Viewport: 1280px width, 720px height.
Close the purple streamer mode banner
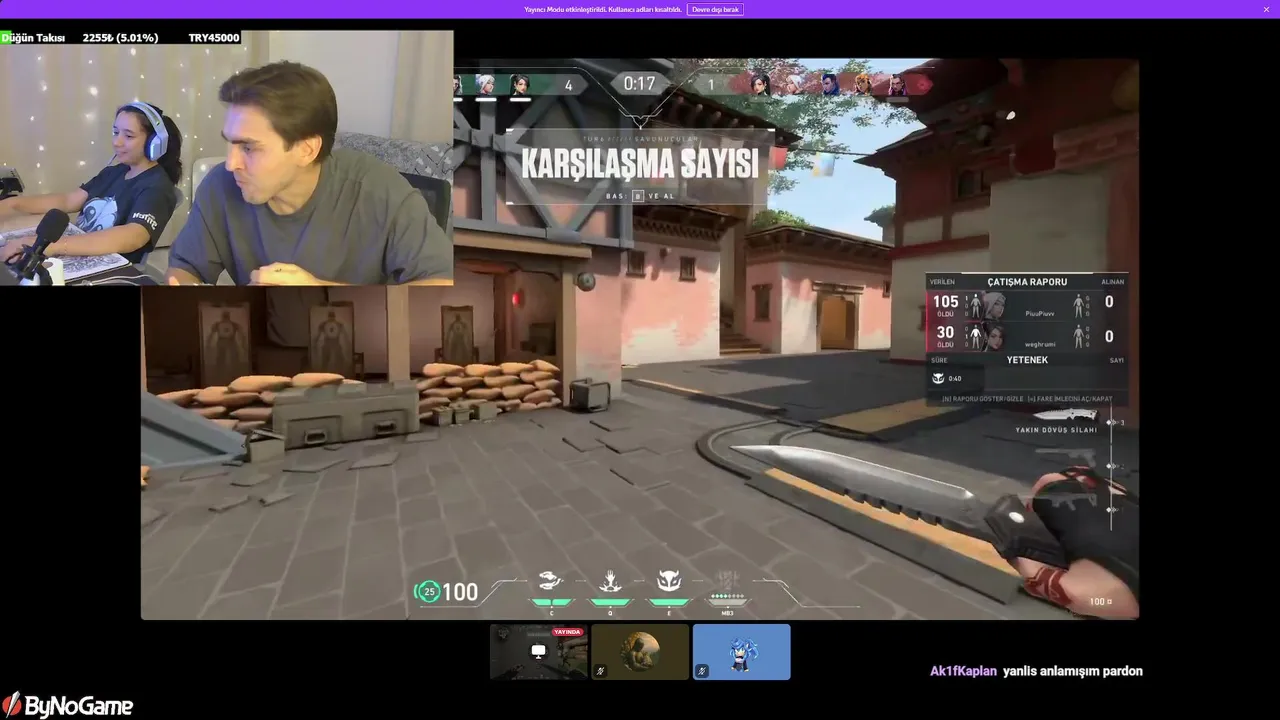tap(1266, 9)
